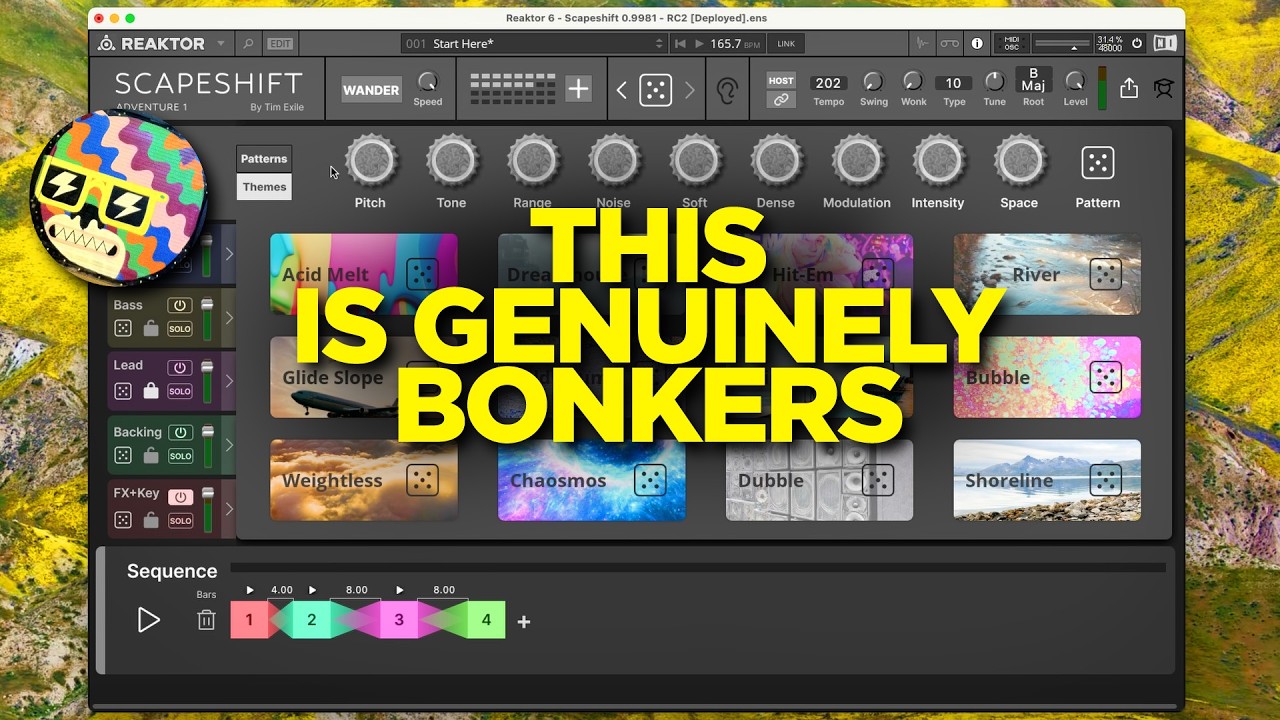Randomize the FX+Key track dice
The width and height of the screenshot is (1280, 720).
pos(122,520)
